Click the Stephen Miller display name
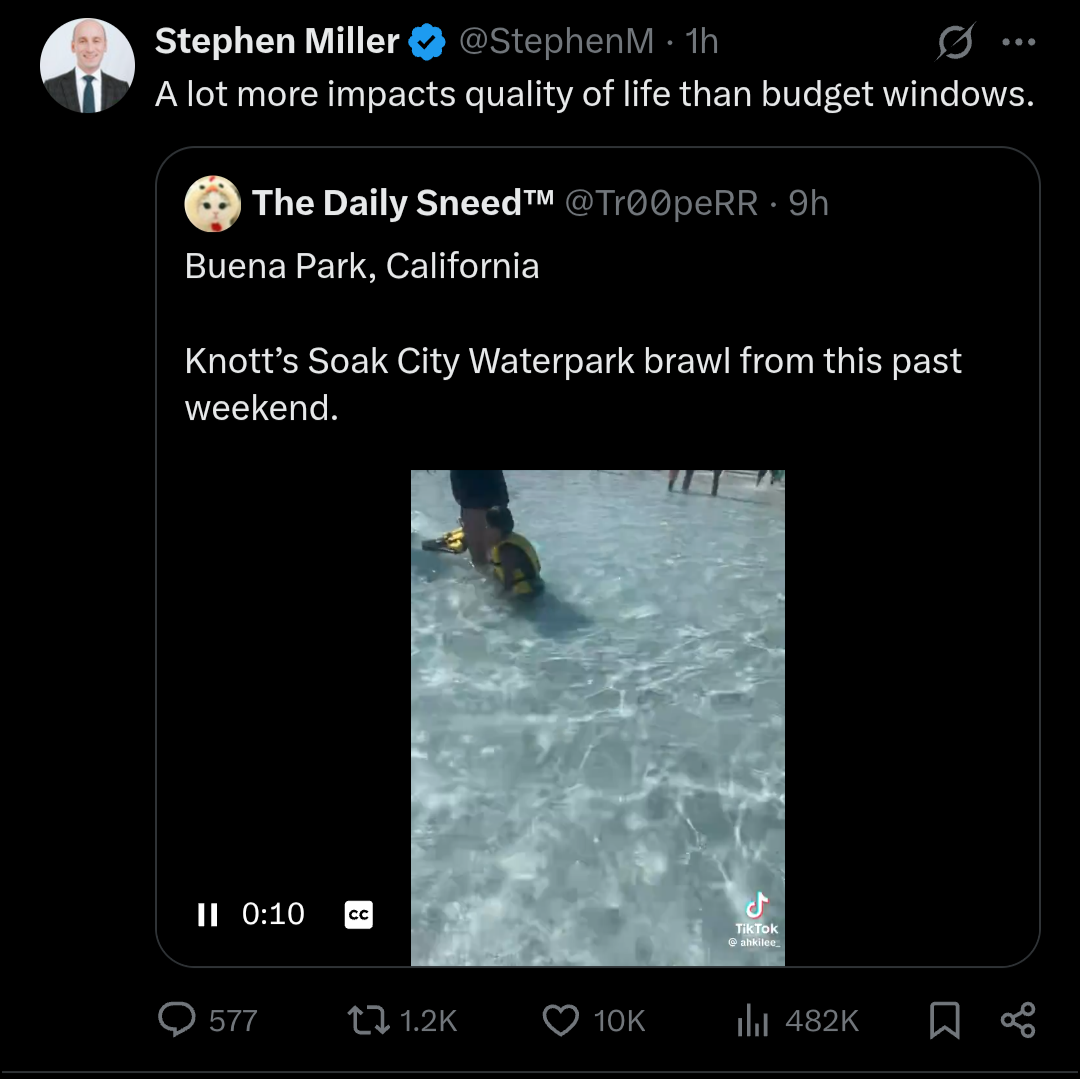This screenshot has height=1079, width=1080. (x=277, y=41)
